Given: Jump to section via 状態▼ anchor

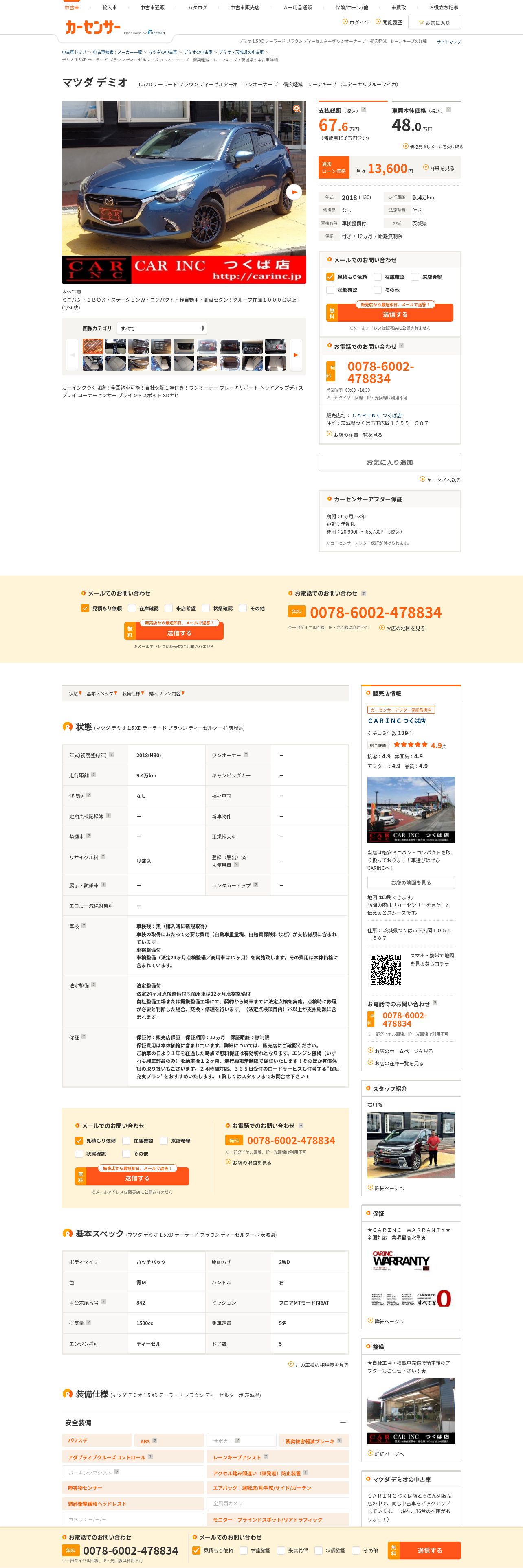Looking at the screenshot, I should pos(75,693).
